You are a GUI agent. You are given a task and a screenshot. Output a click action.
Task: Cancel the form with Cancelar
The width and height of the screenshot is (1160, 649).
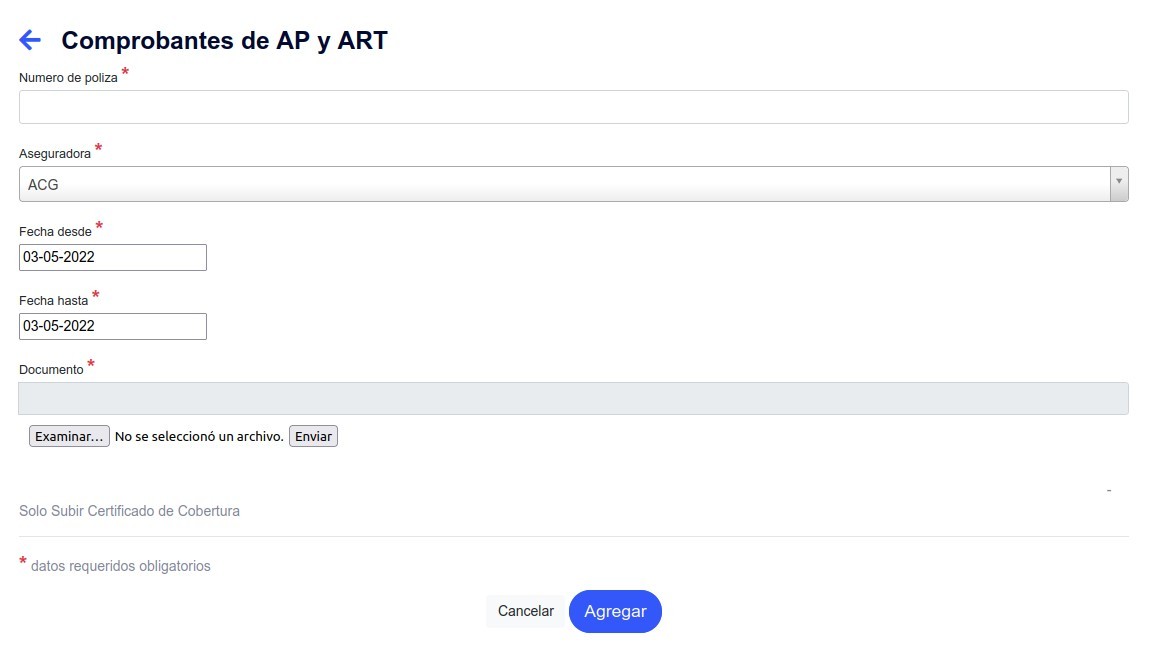[x=525, y=611]
